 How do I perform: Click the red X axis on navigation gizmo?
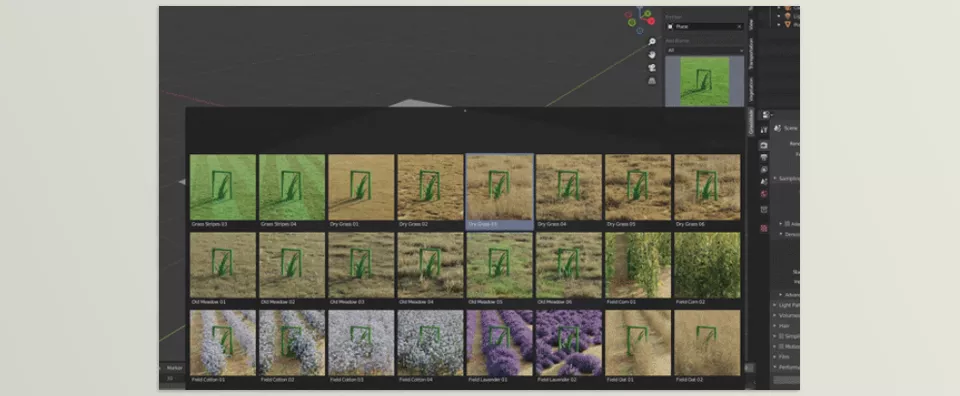tap(651, 21)
